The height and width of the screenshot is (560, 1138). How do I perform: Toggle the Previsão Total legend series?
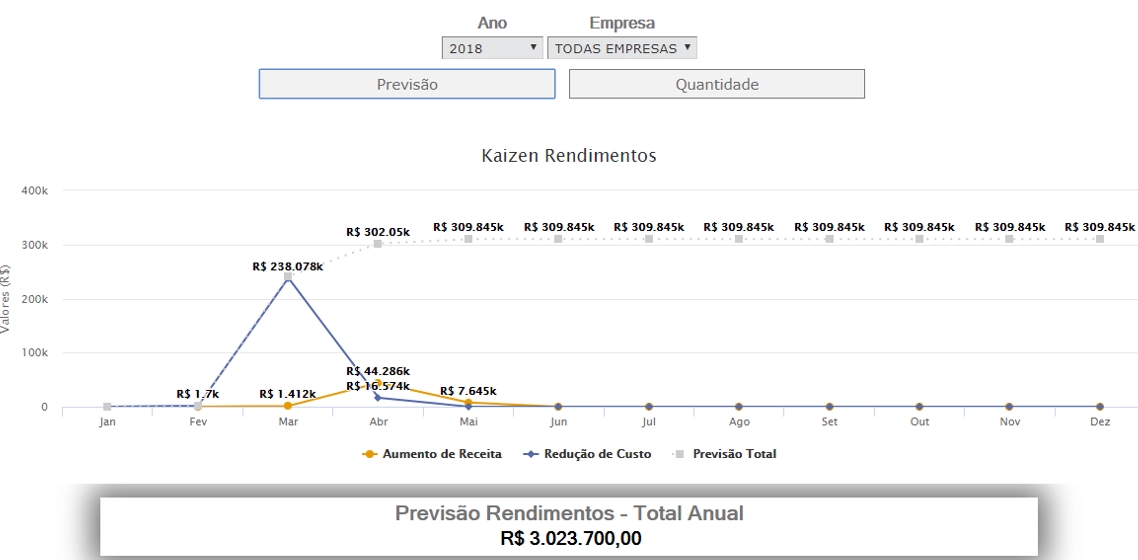(726, 454)
